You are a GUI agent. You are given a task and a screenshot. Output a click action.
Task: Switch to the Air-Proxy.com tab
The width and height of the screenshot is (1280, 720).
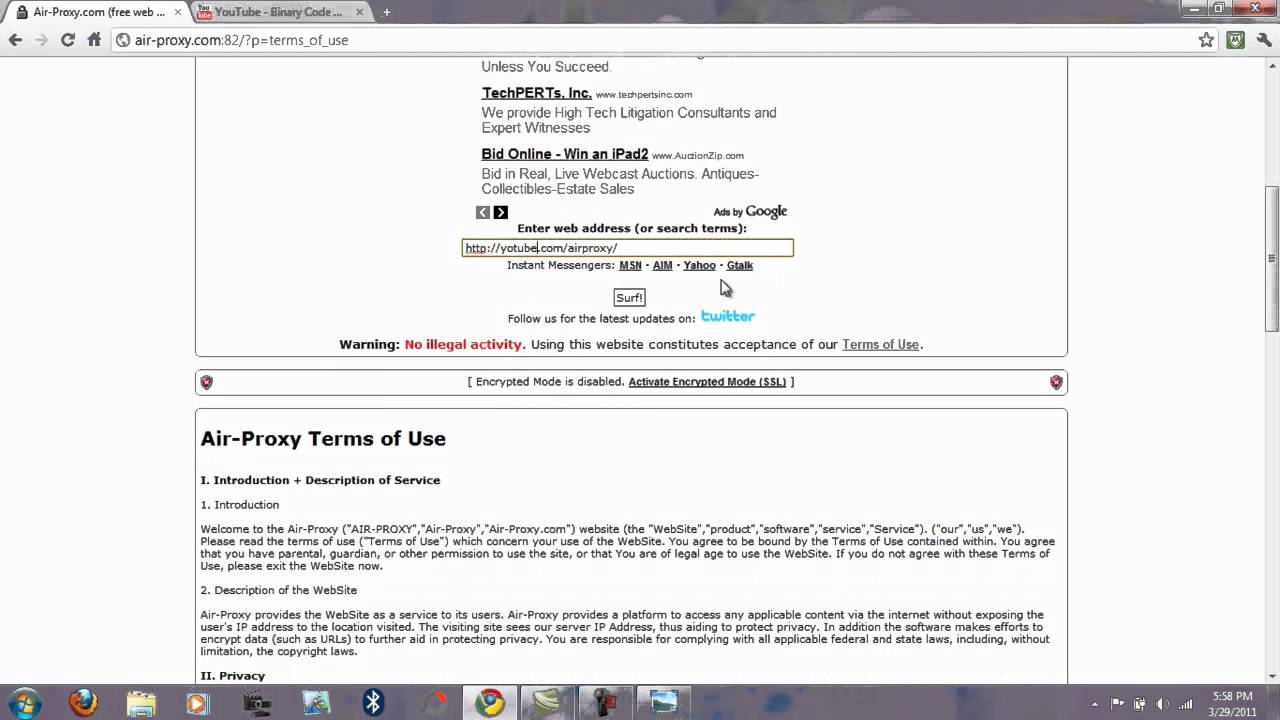(x=97, y=12)
